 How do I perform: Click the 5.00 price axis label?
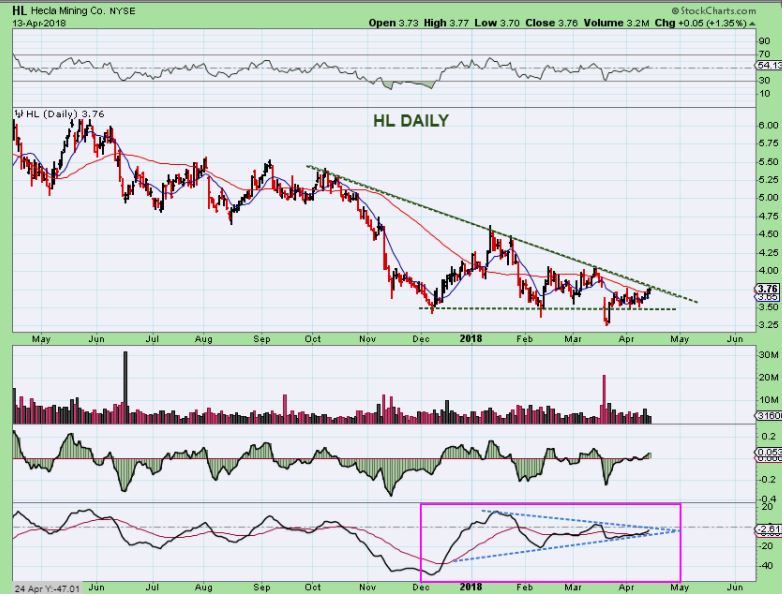769,198
